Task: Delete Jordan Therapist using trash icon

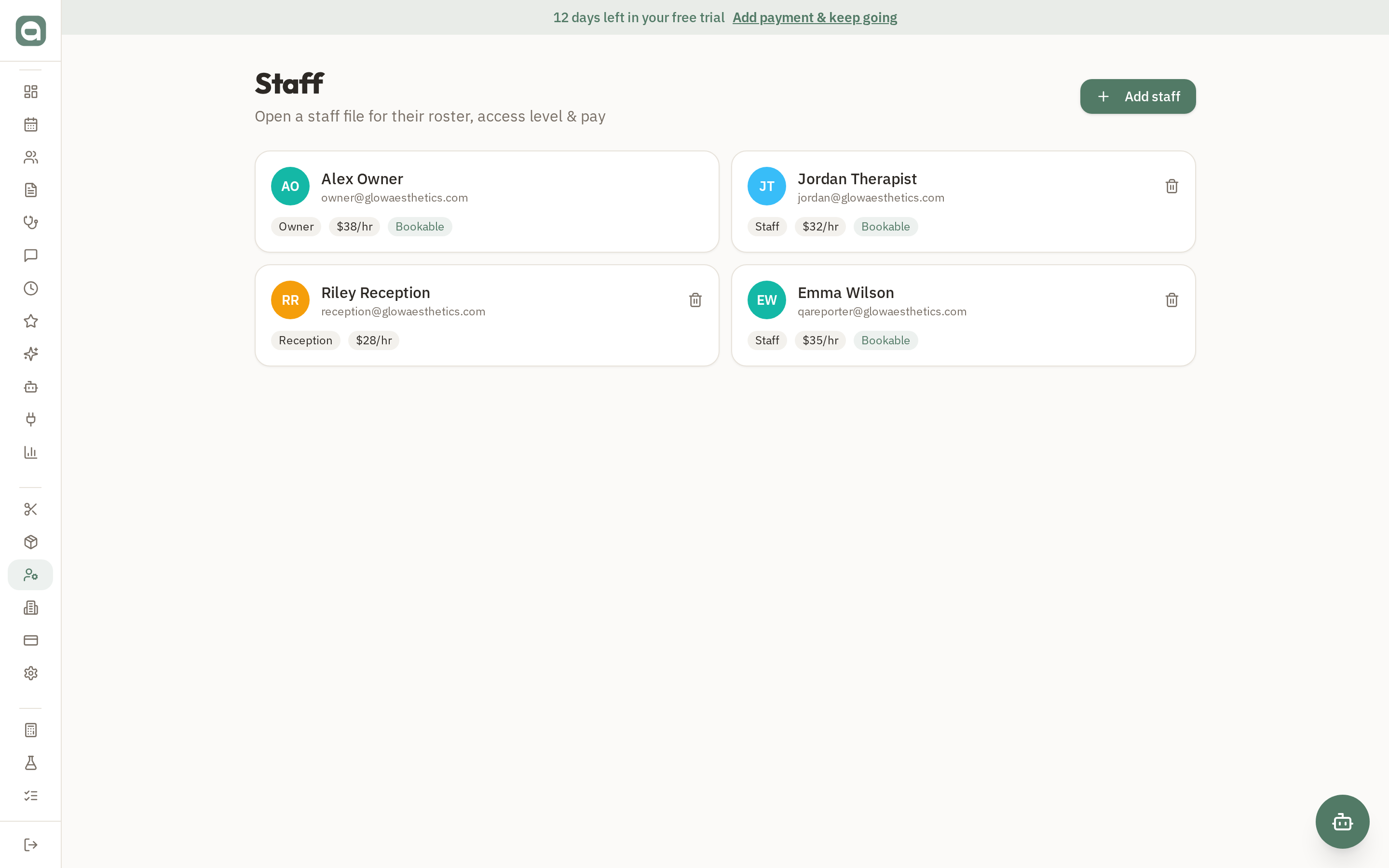Action: point(1171,186)
